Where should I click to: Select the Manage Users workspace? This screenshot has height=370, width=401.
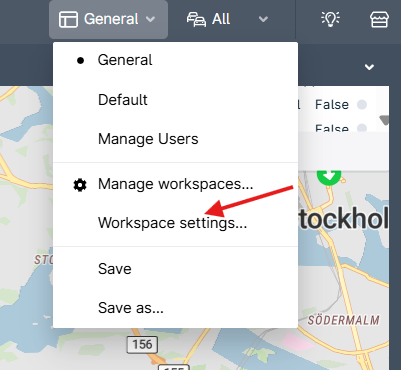point(175,139)
